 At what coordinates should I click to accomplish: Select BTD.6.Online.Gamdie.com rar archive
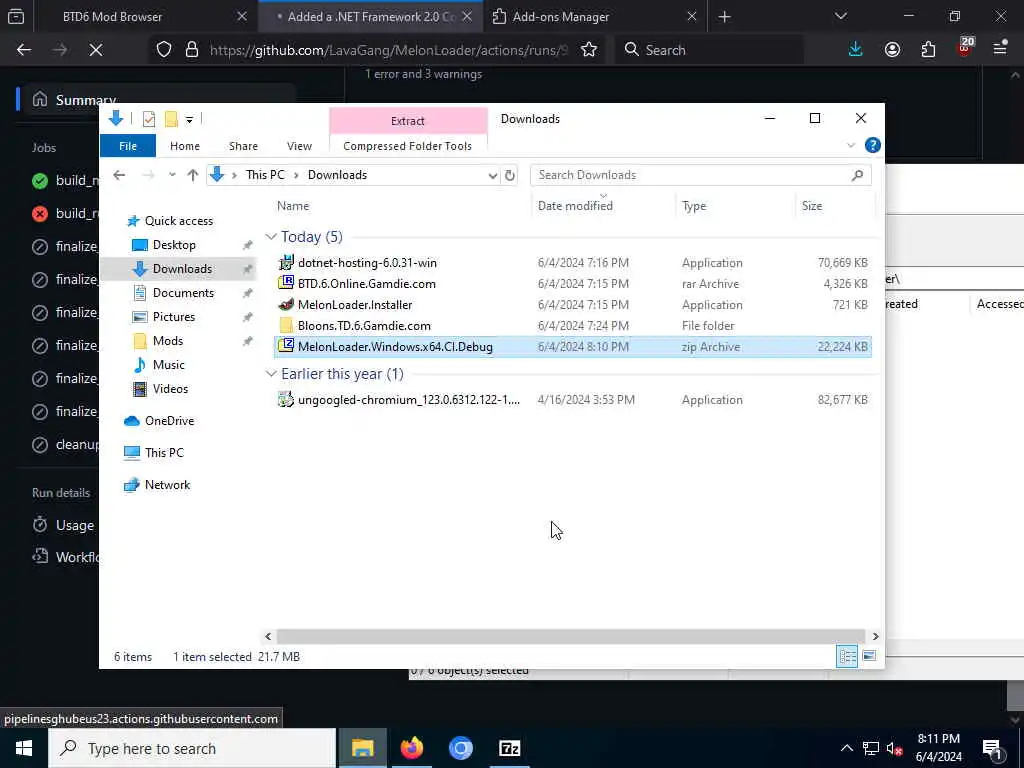(x=573, y=283)
